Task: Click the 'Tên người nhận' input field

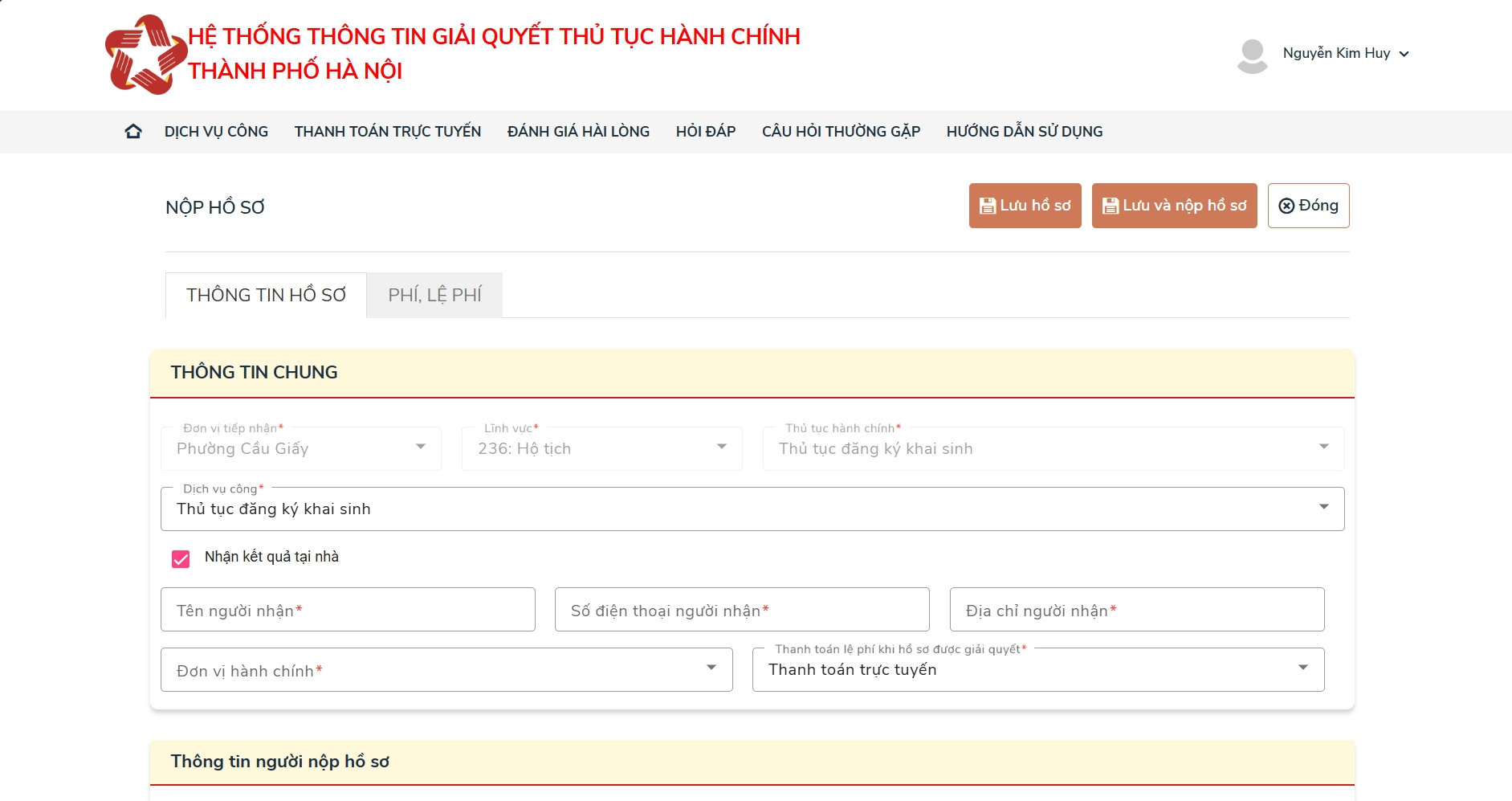Action: [348, 610]
